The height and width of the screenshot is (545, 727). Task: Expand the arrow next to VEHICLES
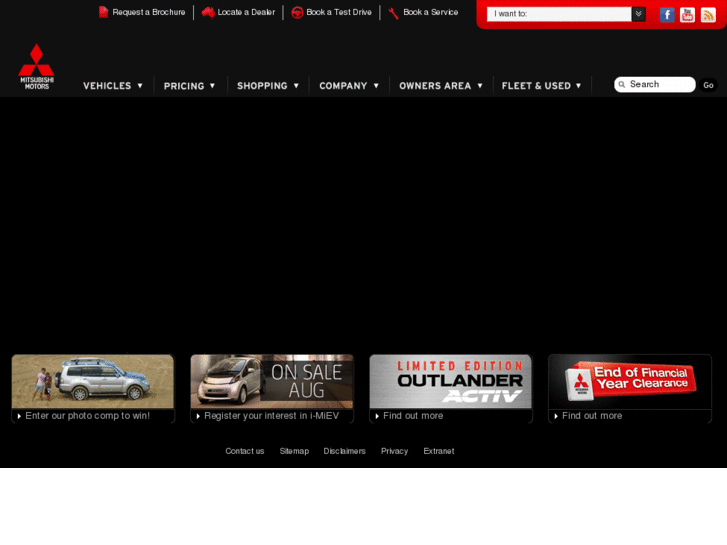(x=140, y=86)
